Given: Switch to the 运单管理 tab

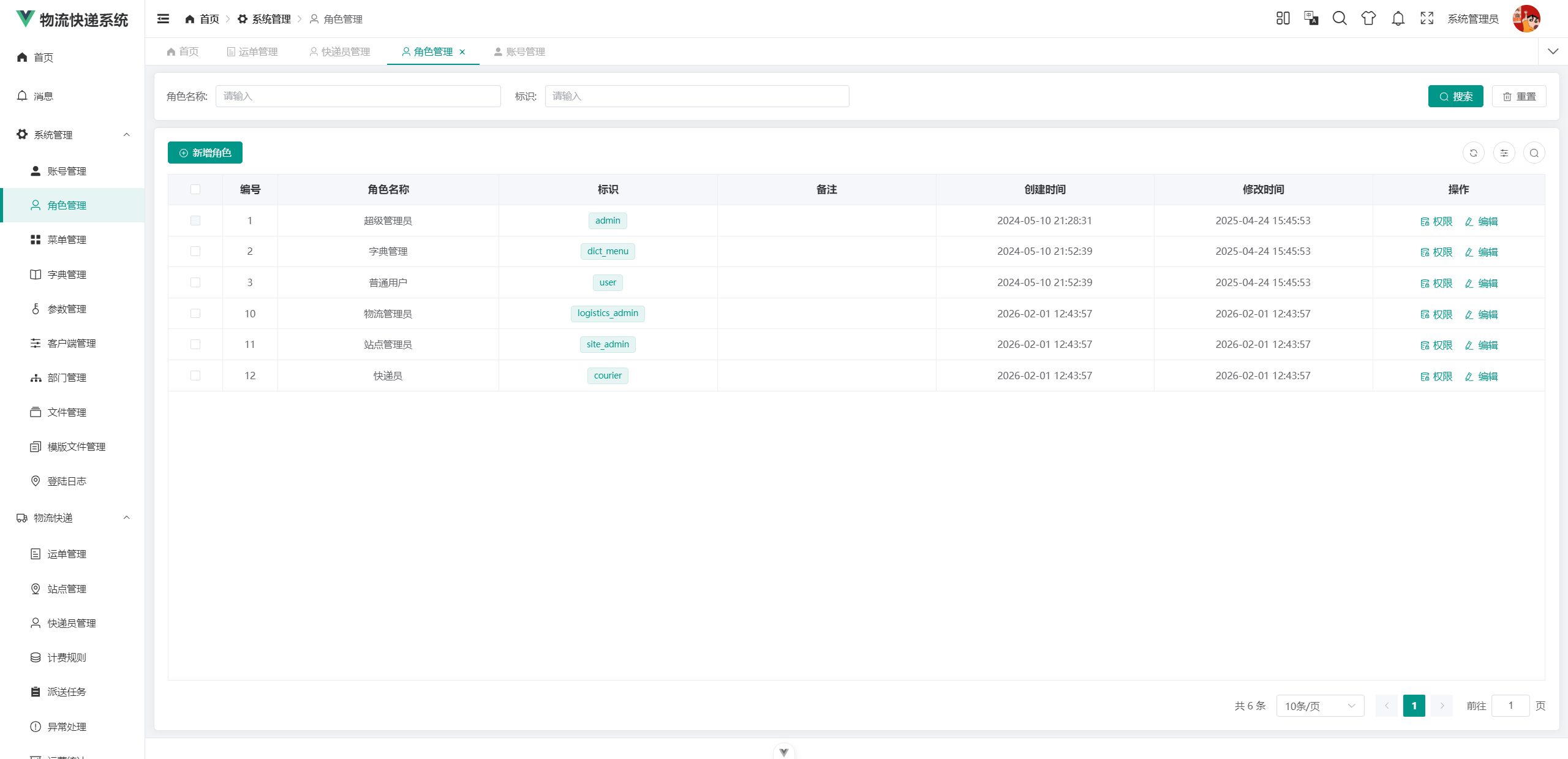Looking at the screenshot, I should 252,52.
